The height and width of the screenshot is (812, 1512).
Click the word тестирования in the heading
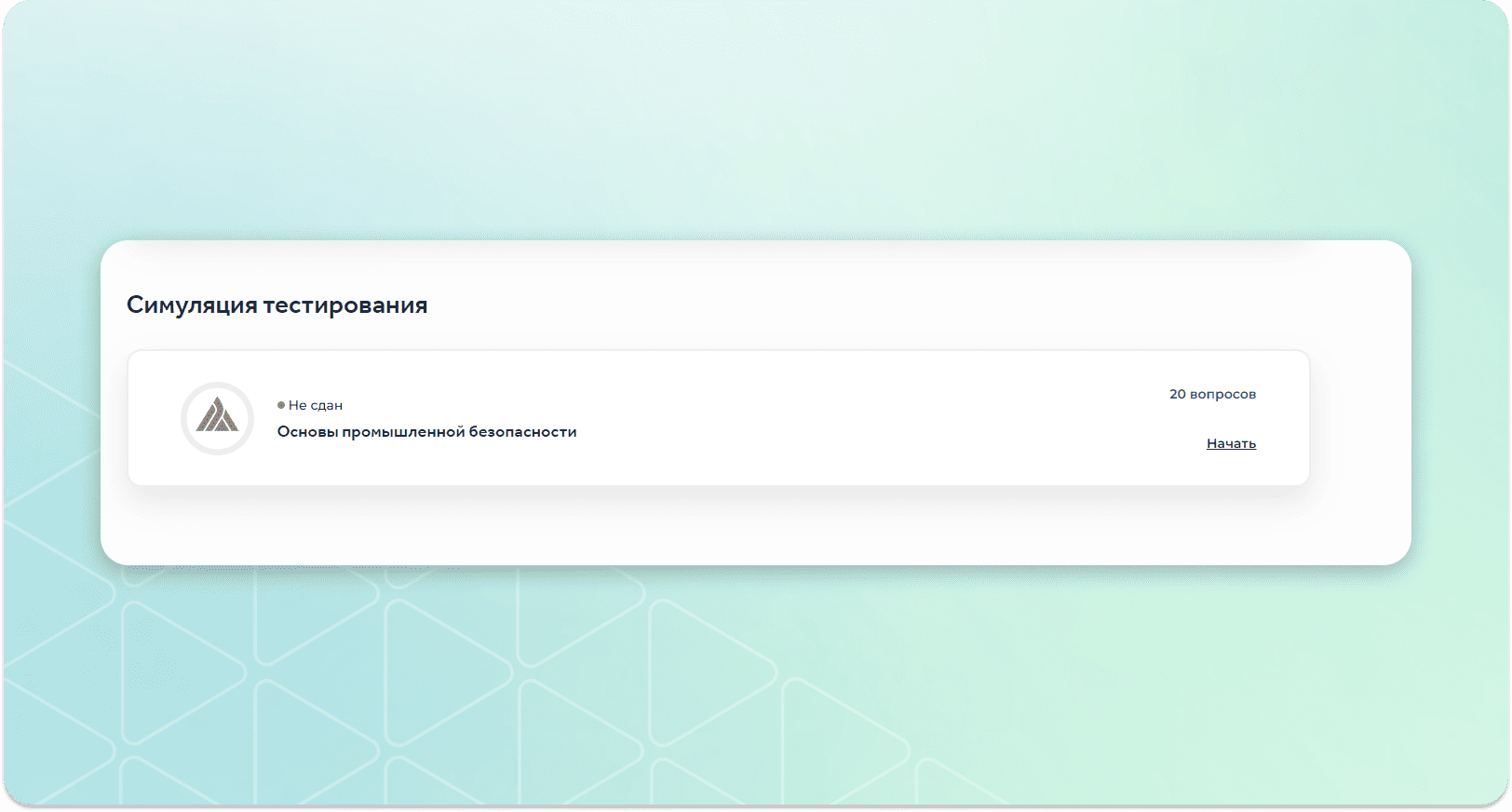345,305
